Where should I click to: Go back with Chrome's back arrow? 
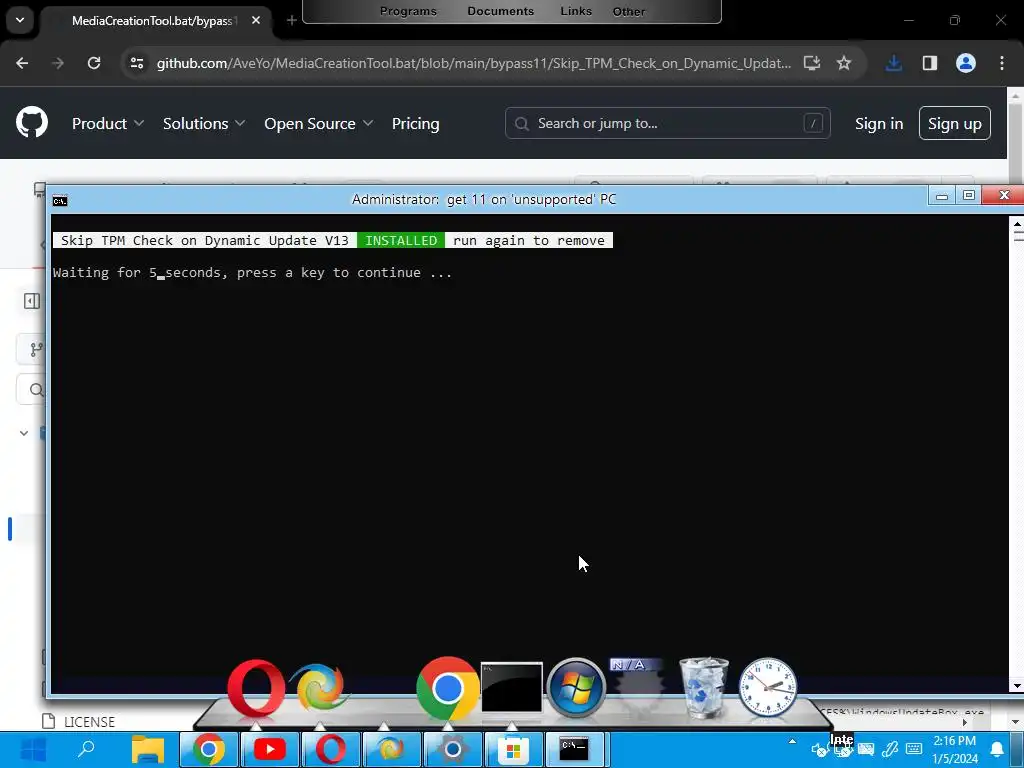(22, 63)
